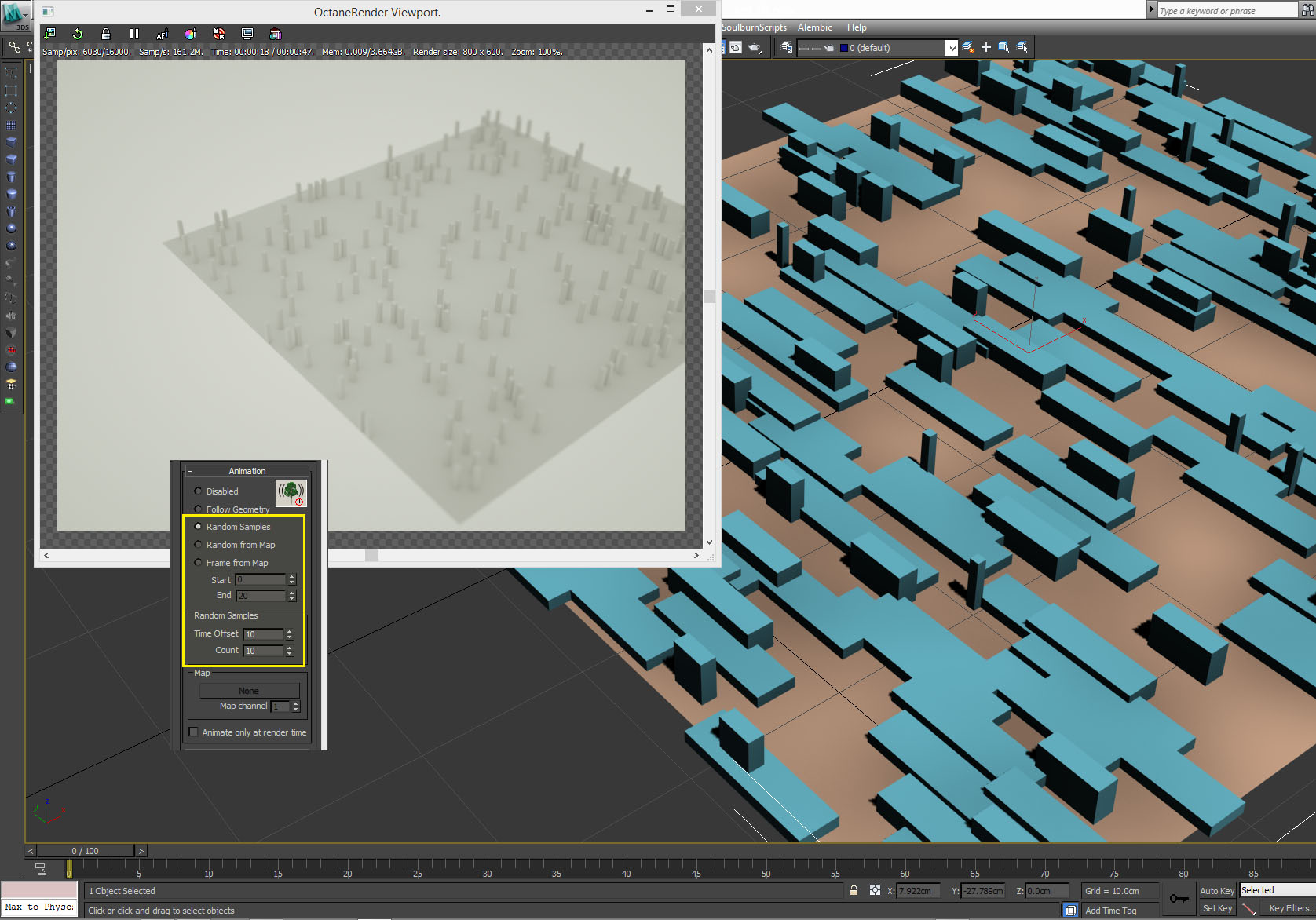Click the Z coordinate field
Image resolution: width=1316 pixels, height=920 pixels.
(x=1047, y=891)
